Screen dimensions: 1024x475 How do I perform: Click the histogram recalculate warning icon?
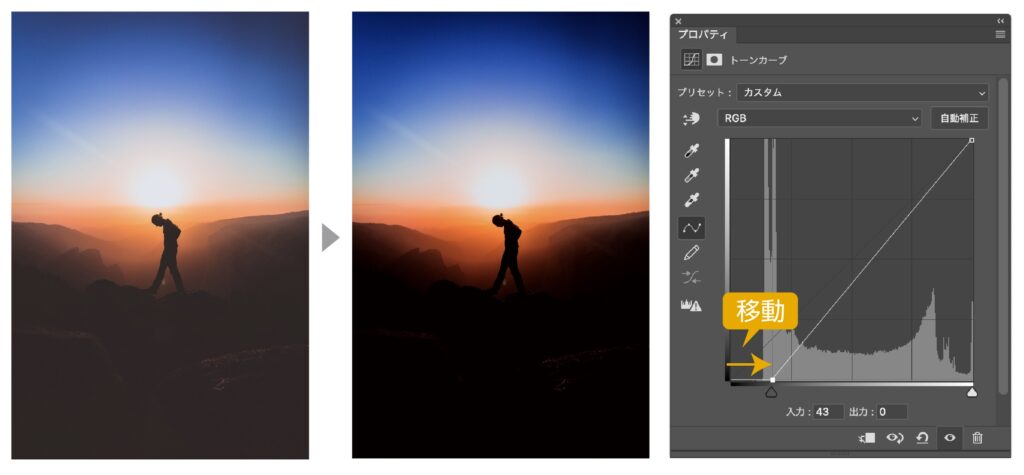(692, 304)
